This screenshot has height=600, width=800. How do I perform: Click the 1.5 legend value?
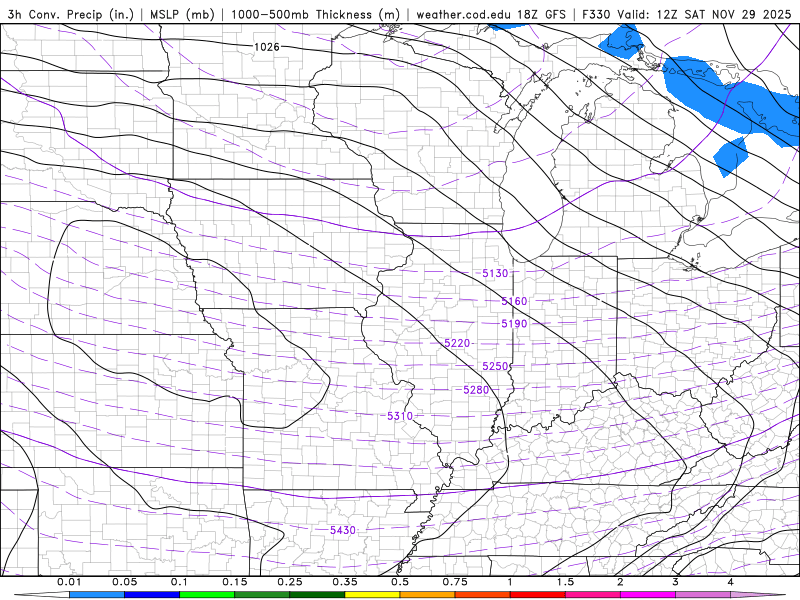tap(565, 582)
